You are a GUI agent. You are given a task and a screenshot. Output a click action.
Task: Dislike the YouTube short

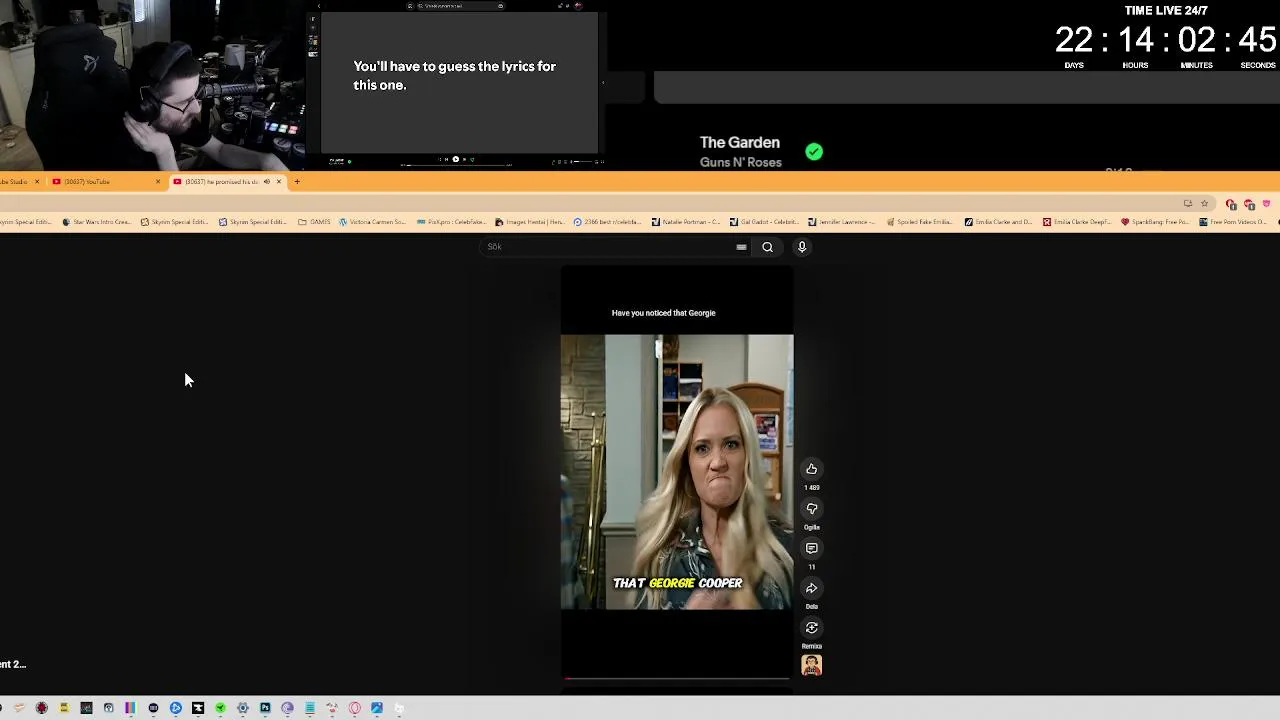click(812, 509)
